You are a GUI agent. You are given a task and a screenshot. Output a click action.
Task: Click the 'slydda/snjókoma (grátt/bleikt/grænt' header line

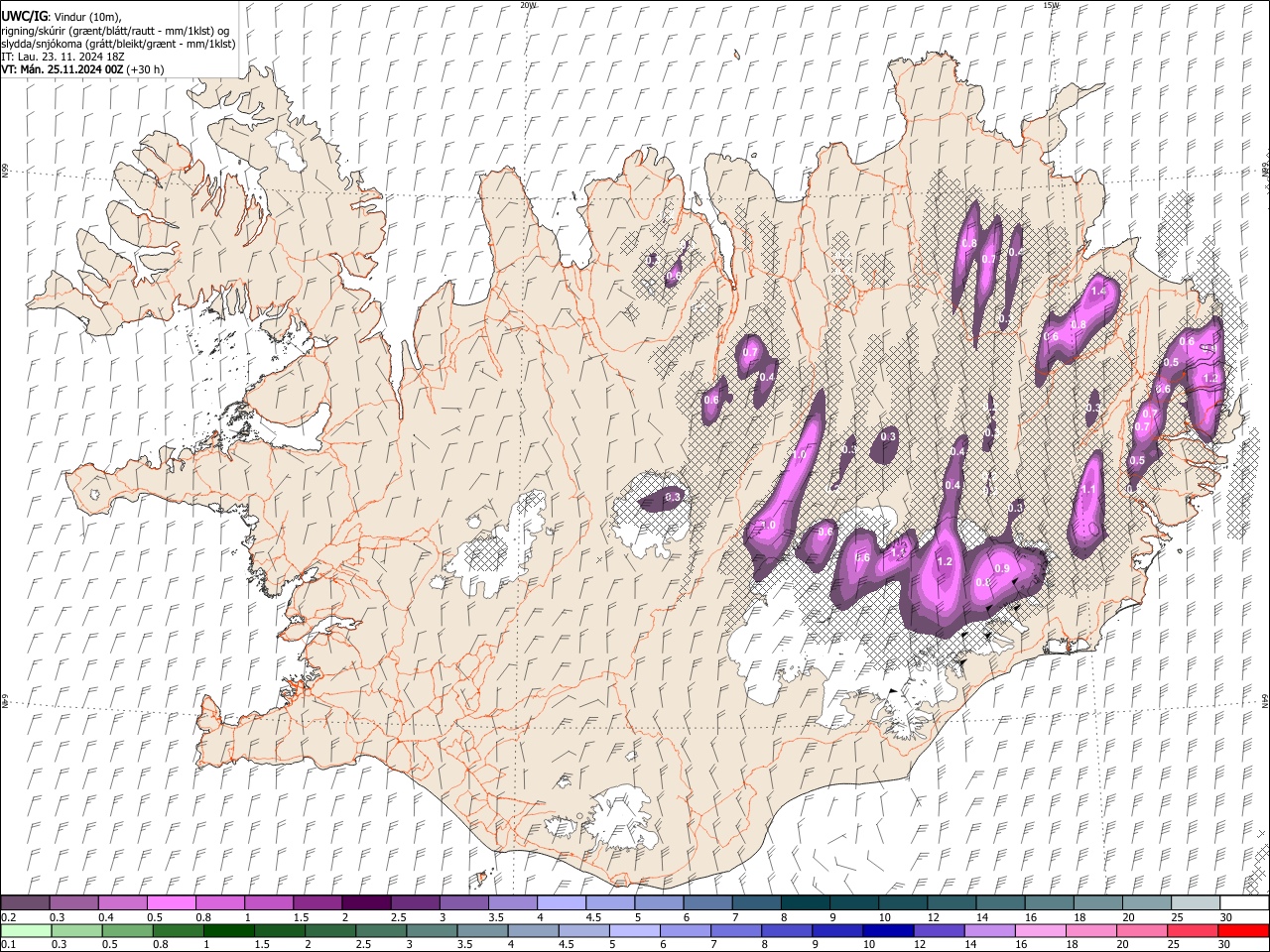(117, 44)
